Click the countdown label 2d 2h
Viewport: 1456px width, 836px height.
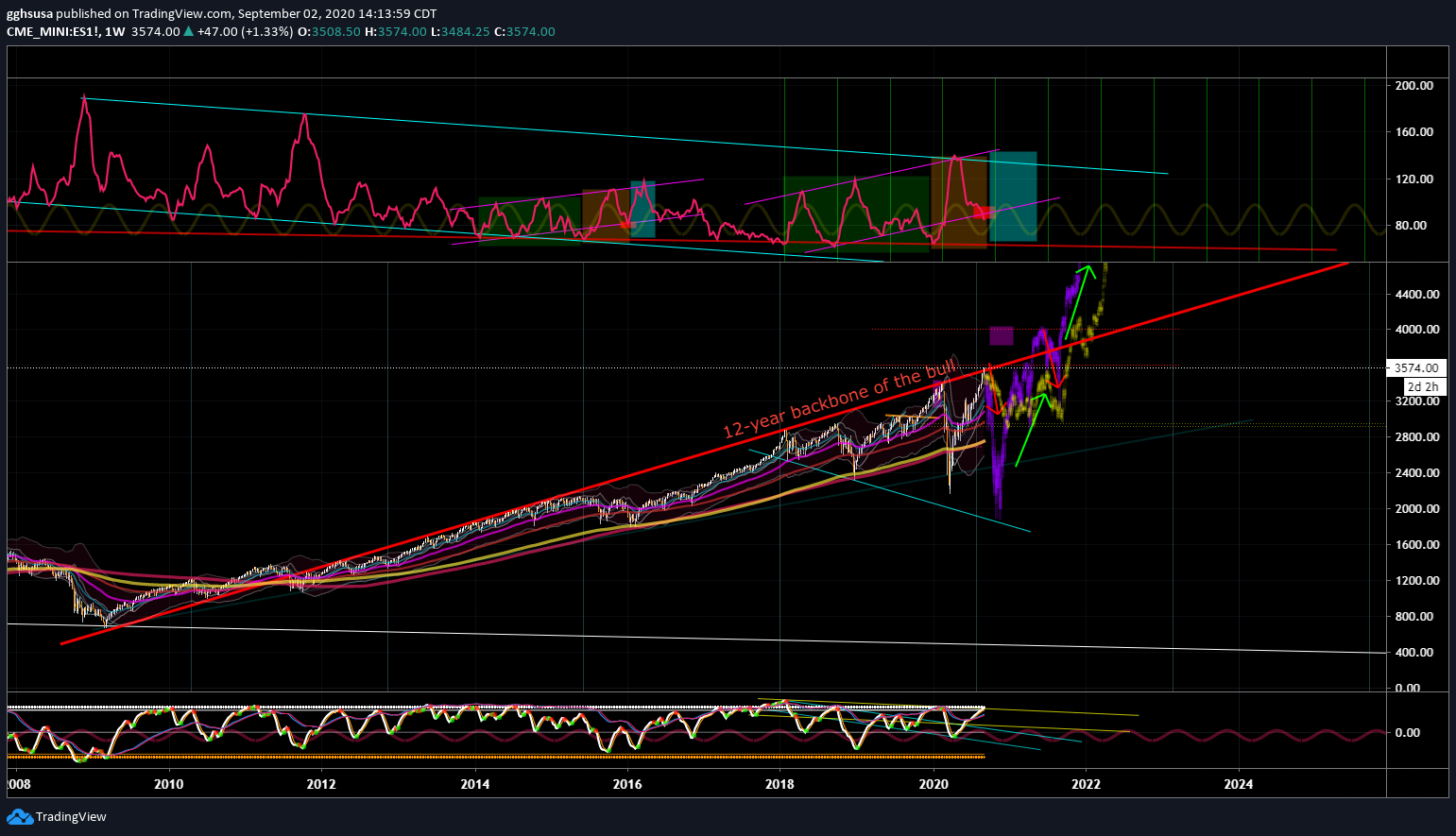(1423, 386)
